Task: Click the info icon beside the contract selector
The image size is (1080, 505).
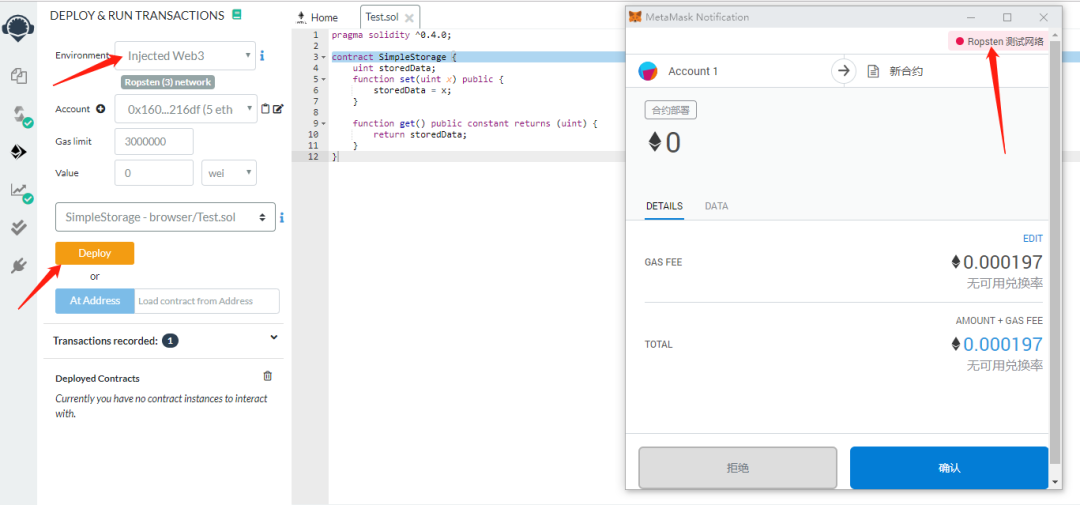Action: pyautogui.click(x=282, y=218)
